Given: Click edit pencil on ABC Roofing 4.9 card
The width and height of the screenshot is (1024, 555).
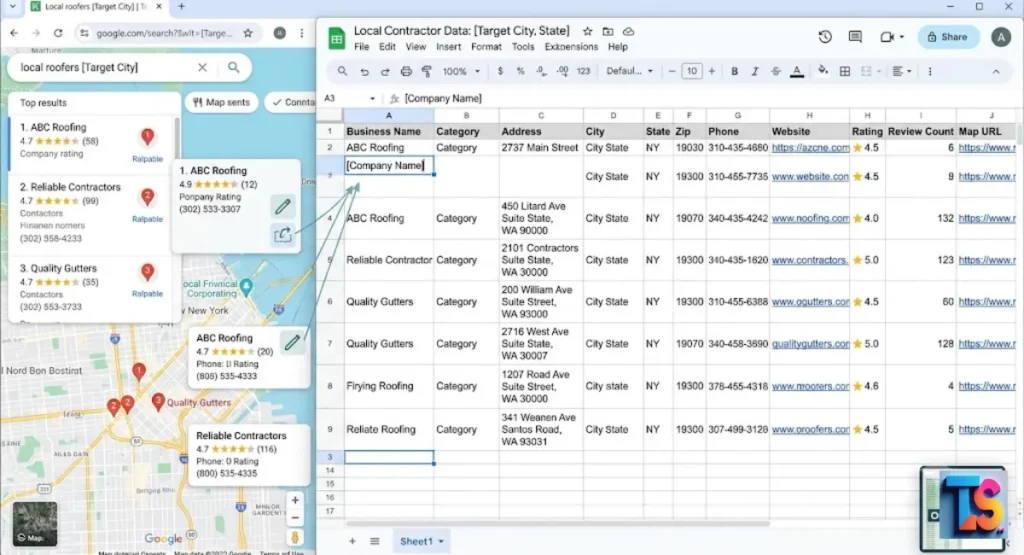Looking at the screenshot, I should (283, 207).
